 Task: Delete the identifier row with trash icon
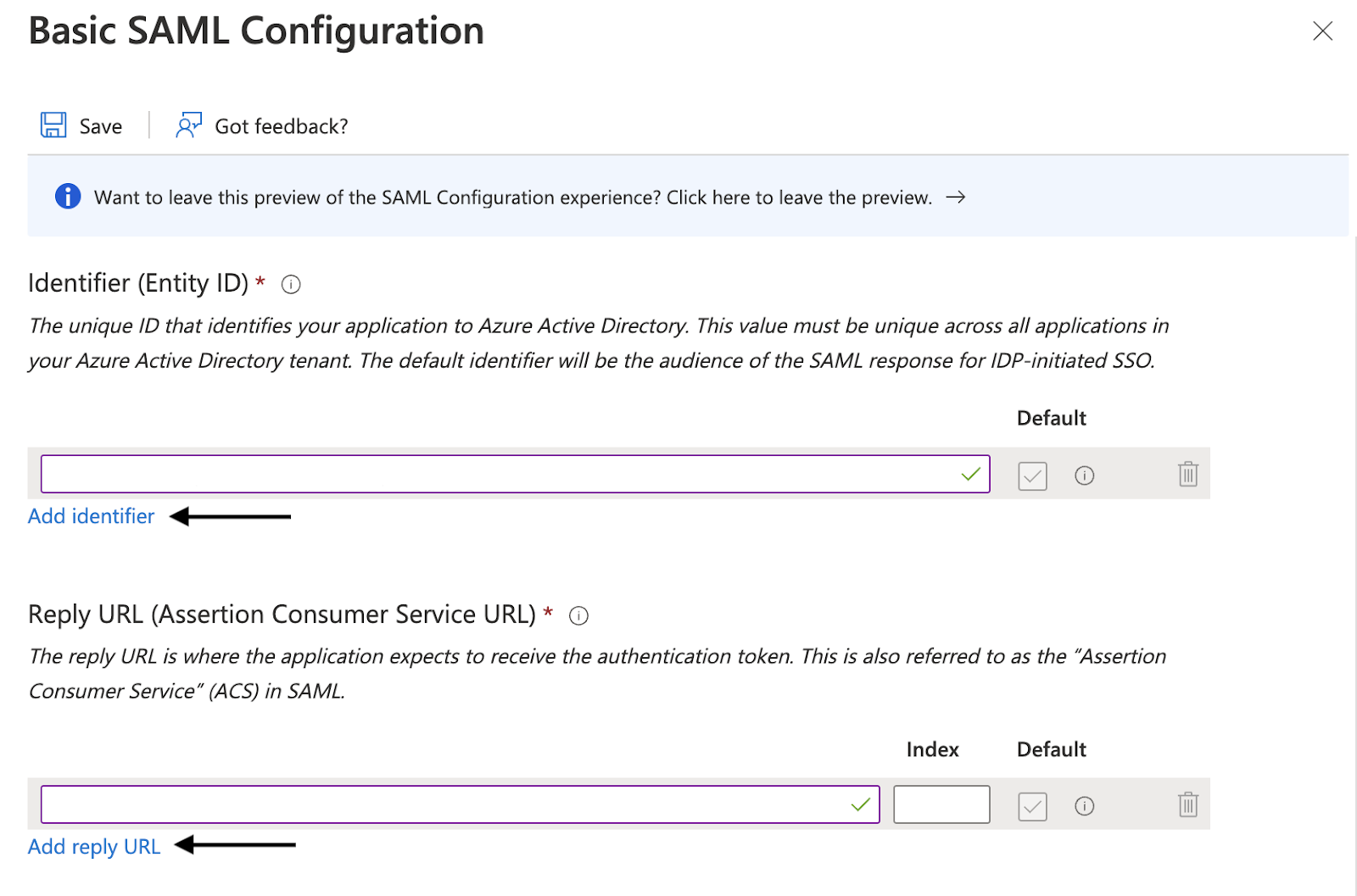(1187, 474)
